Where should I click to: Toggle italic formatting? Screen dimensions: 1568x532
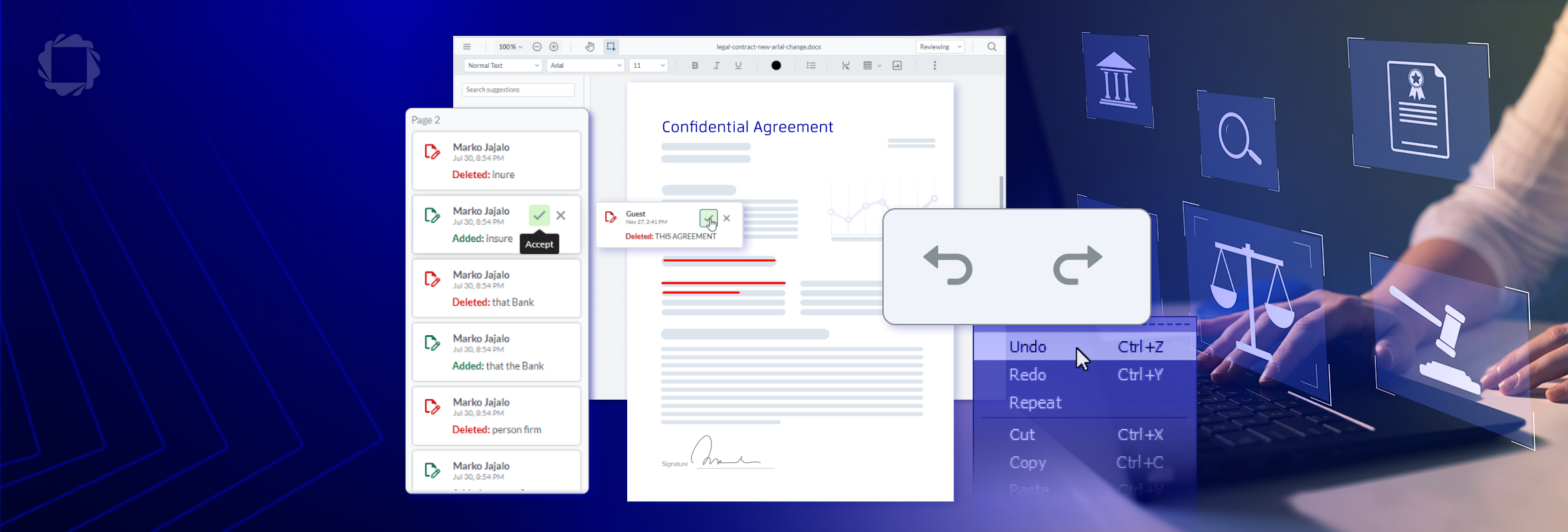tap(716, 66)
